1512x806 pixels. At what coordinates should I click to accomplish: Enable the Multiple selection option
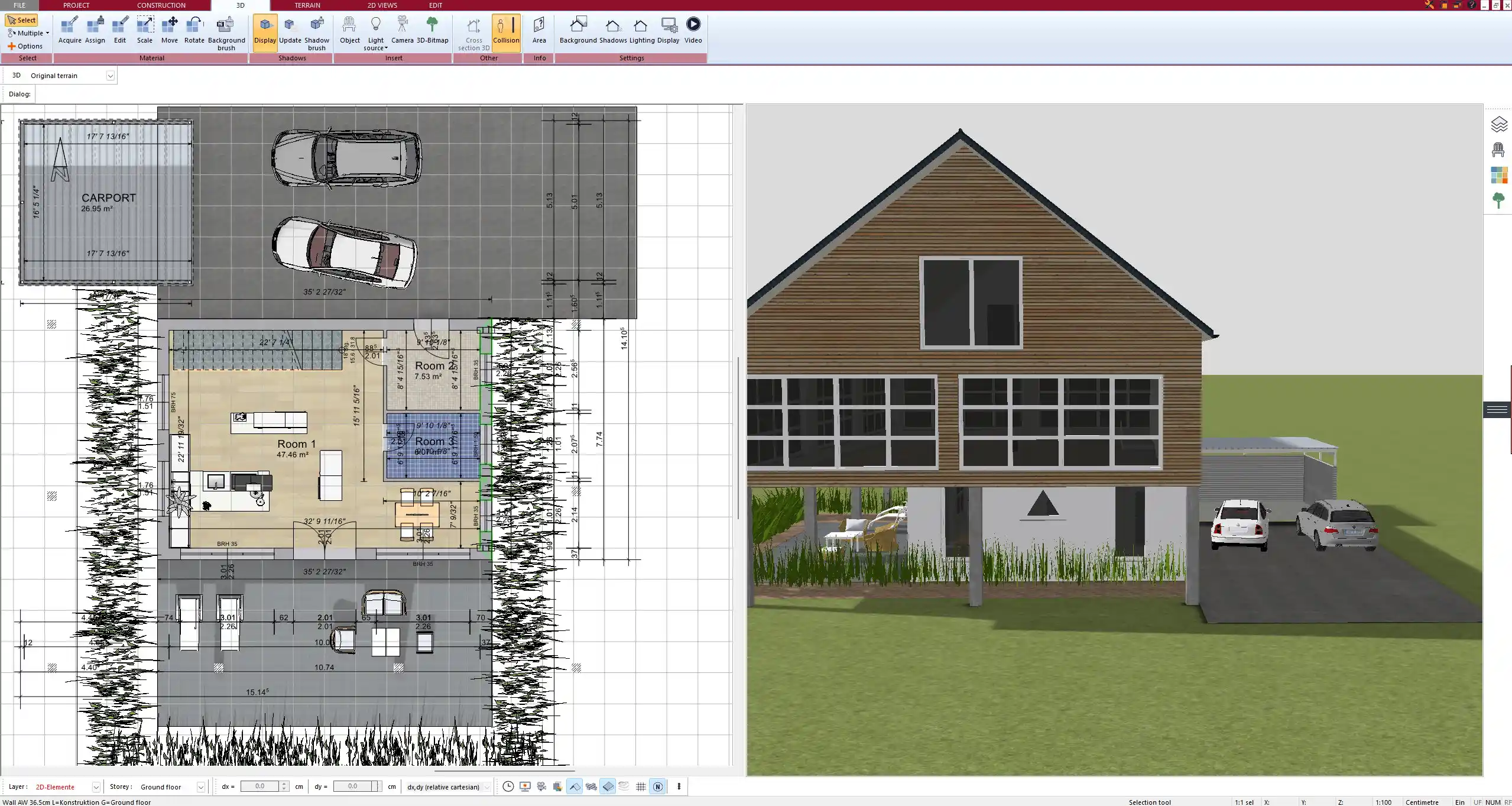pos(27,33)
